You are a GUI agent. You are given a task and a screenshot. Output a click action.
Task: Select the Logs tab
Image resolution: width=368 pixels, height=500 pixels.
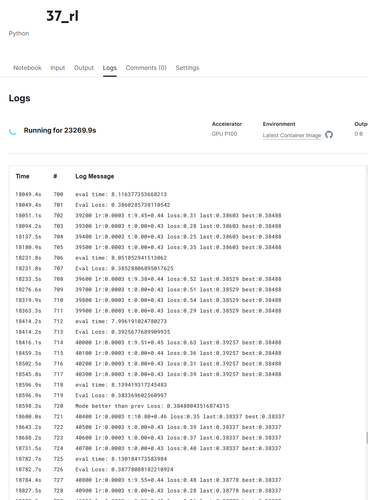tap(110, 68)
